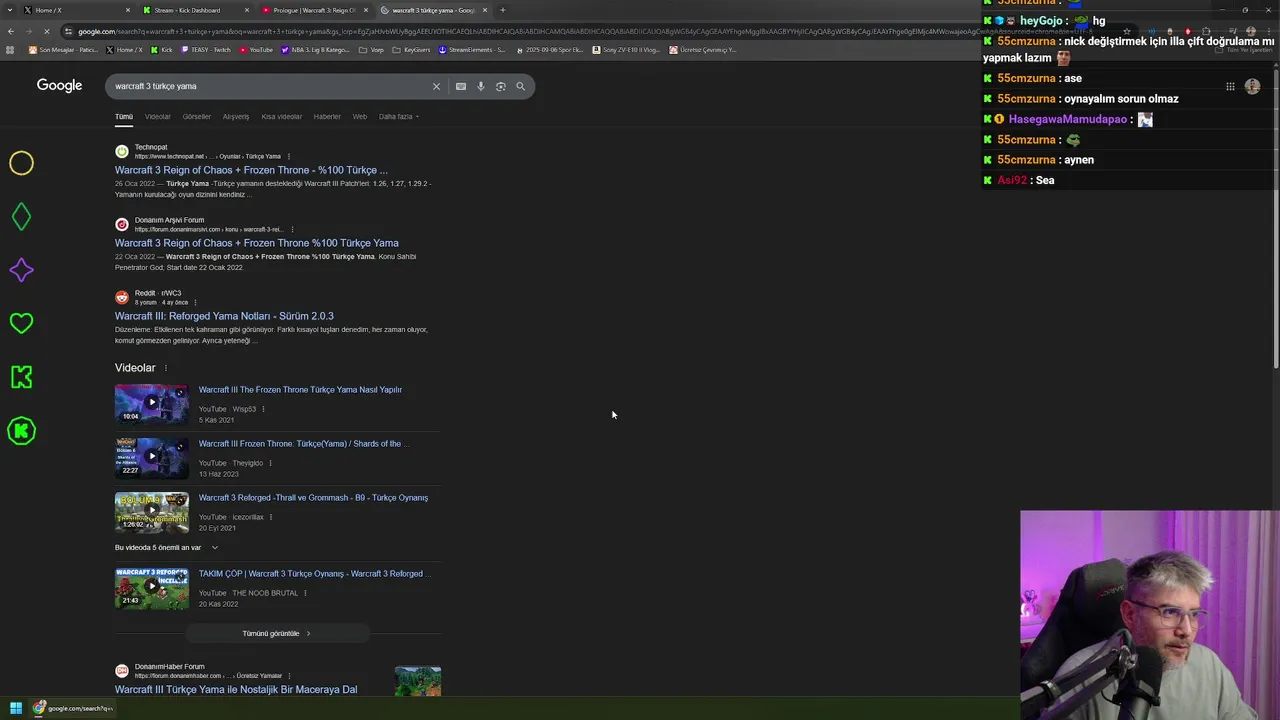The image size is (1280, 720).
Task: Open YouTube bookmark in bookmarks bar
Action: tap(255, 49)
